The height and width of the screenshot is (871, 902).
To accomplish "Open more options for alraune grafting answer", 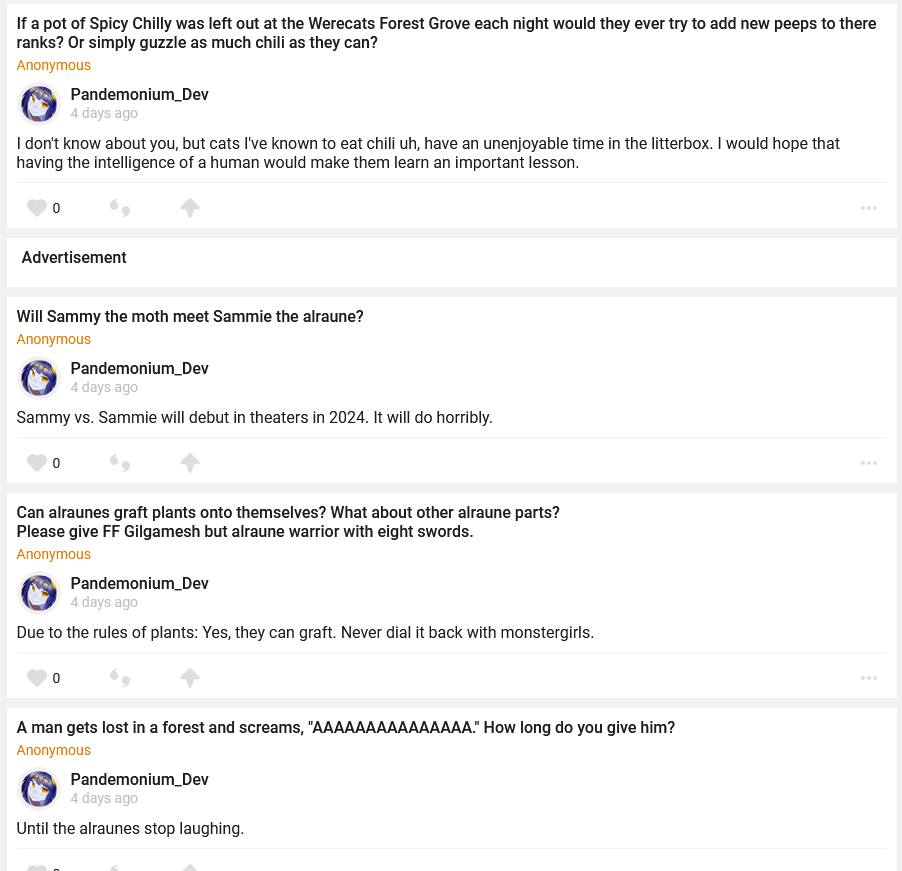I will point(868,678).
